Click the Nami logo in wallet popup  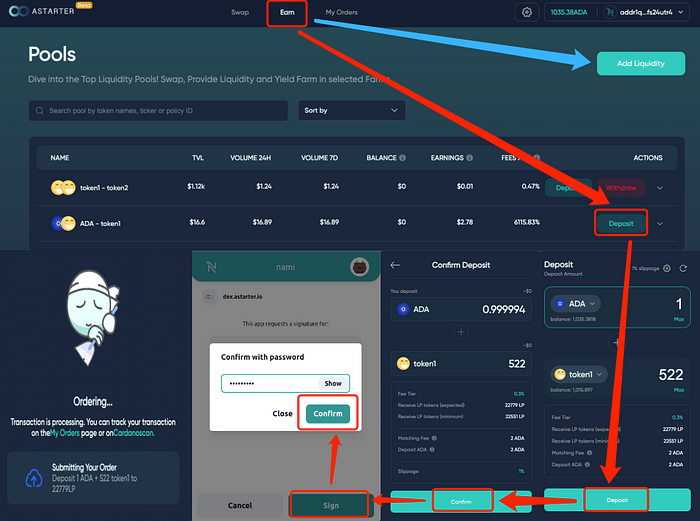(211, 267)
